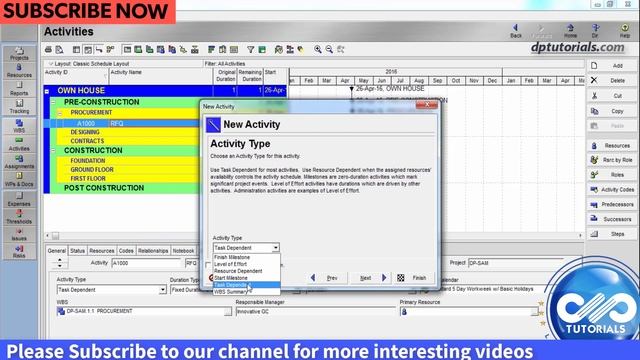This screenshot has width=640, height=360.
Task: Open the Codes details tab
Action: click(x=126, y=251)
